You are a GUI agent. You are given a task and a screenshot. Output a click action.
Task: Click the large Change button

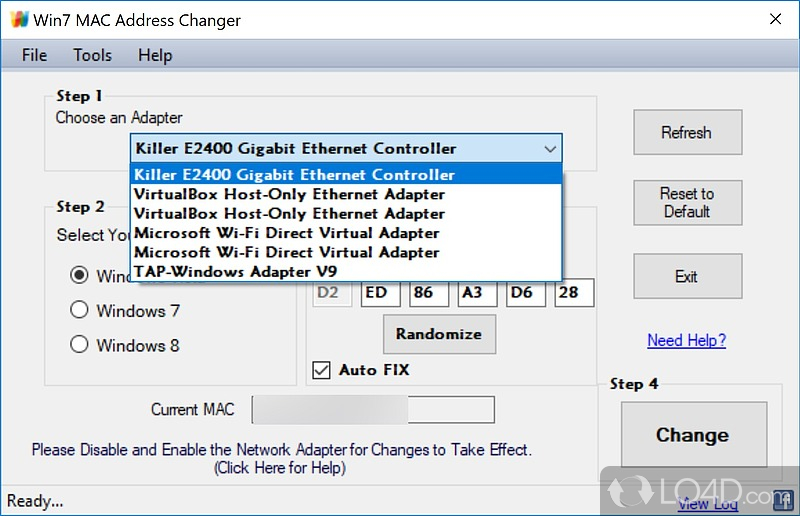[694, 434]
